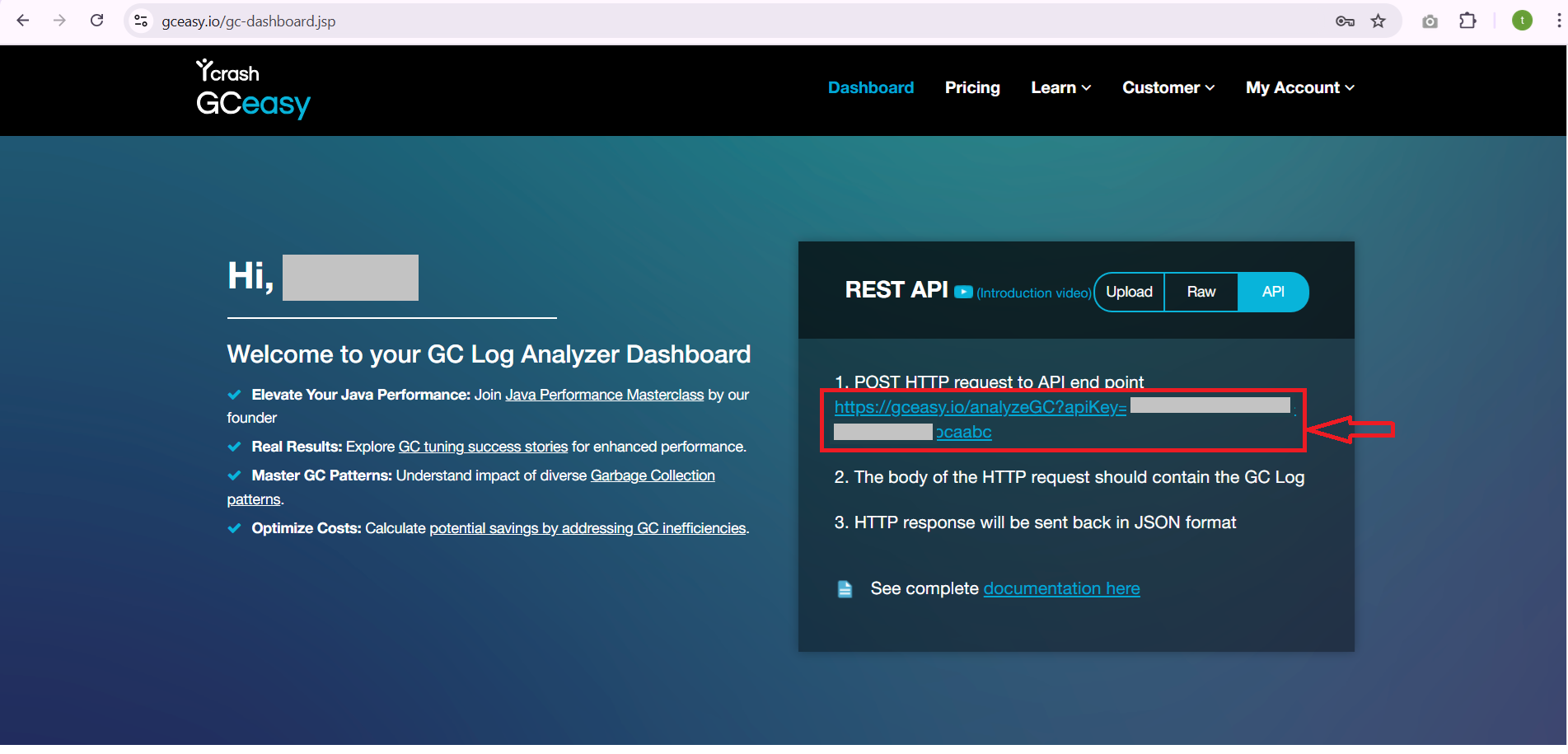Click the Welcome to your GC Log Analyzer Dashboard heading
The height and width of the screenshot is (754, 1568).
(x=489, y=354)
